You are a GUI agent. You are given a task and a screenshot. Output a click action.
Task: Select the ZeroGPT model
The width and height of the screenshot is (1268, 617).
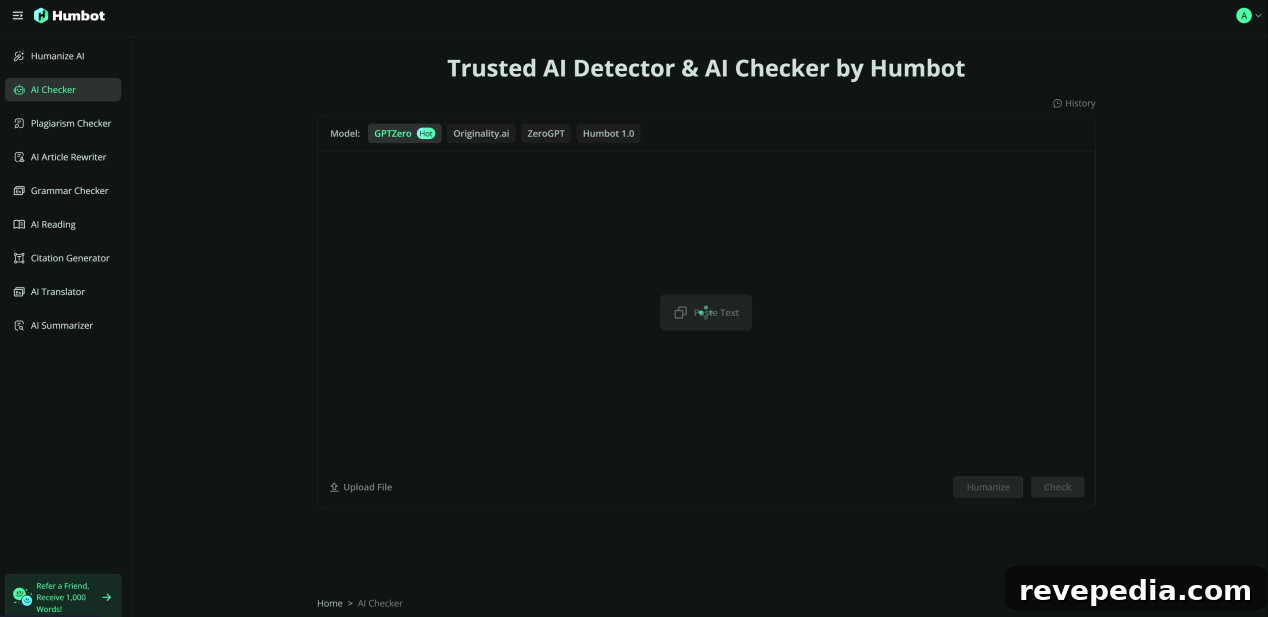point(546,133)
